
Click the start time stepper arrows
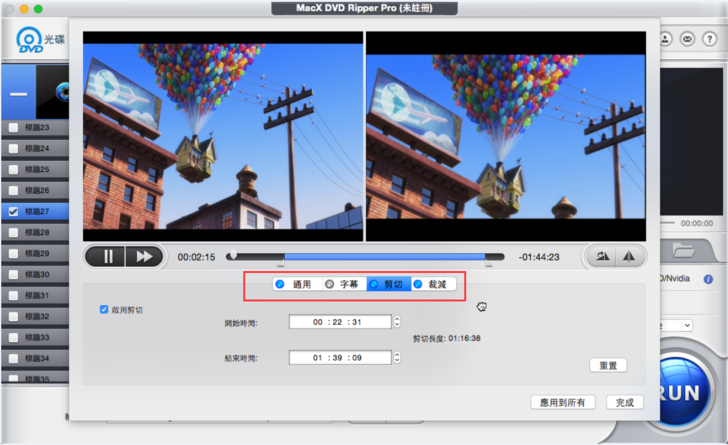point(397,321)
